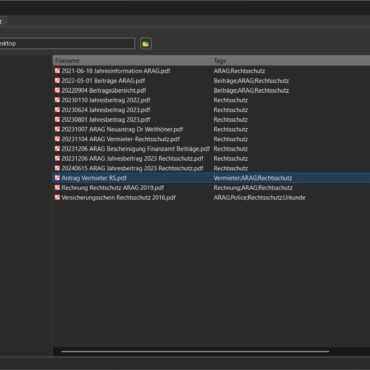Select highlighted file Antrag Vermieter RS.pdf
The width and height of the screenshot is (370, 370).
[94, 178]
